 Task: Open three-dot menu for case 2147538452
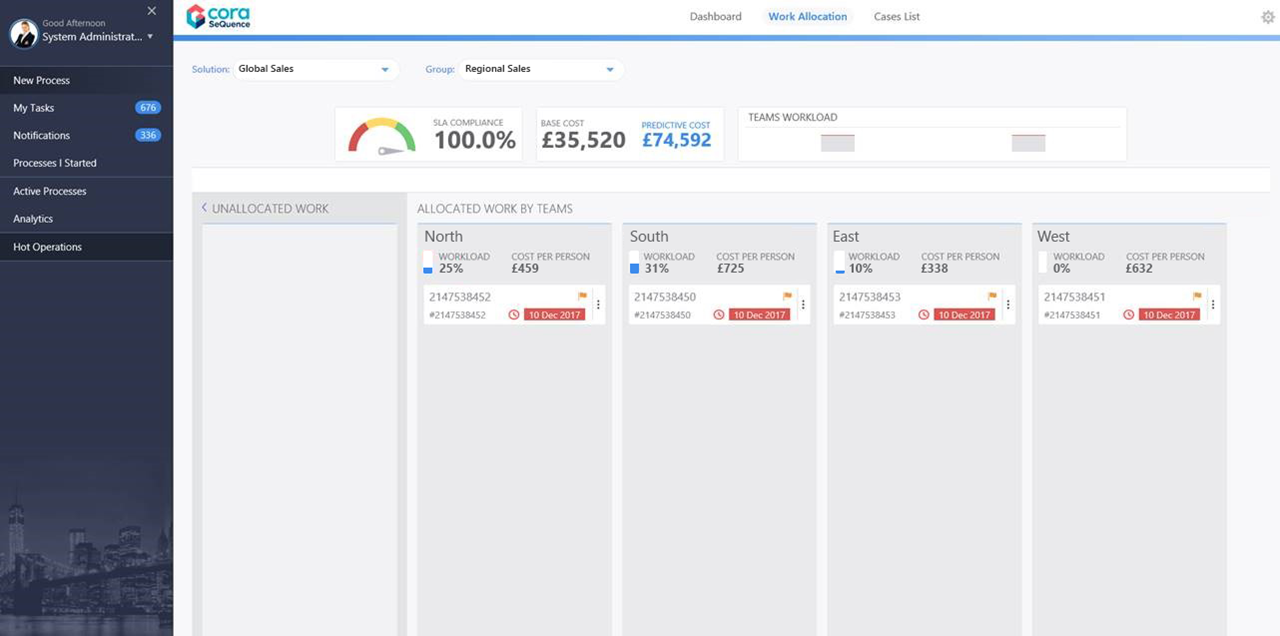(x=598, y=305)
